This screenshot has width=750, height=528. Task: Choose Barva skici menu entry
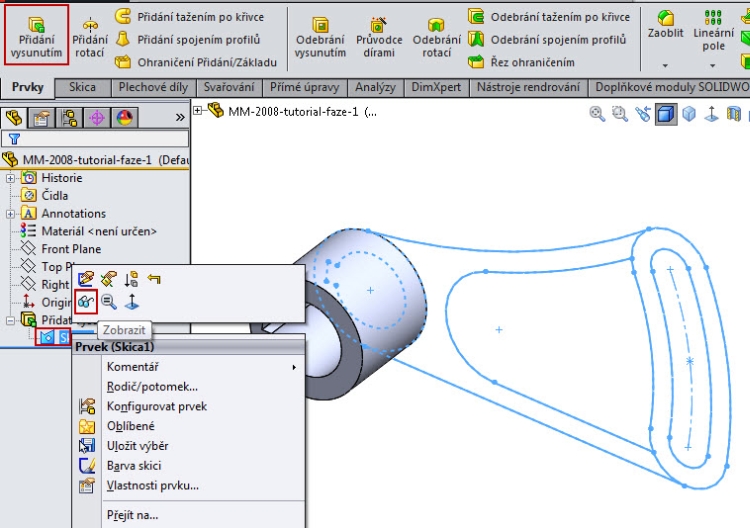[x=188, y=466]
